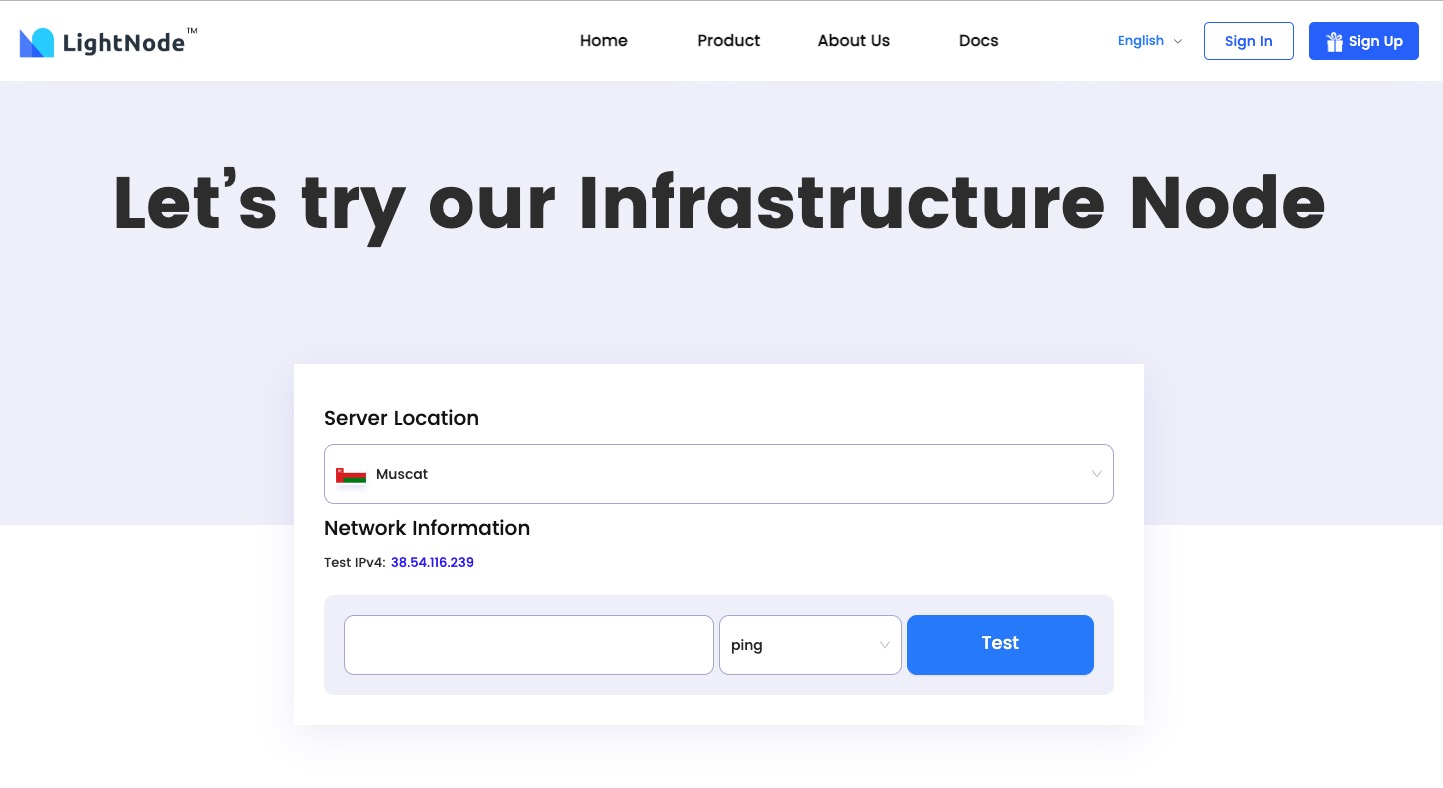This screenshot has width=1443, height=788.
Task: Open the Docs page
Action: [978, 41]
